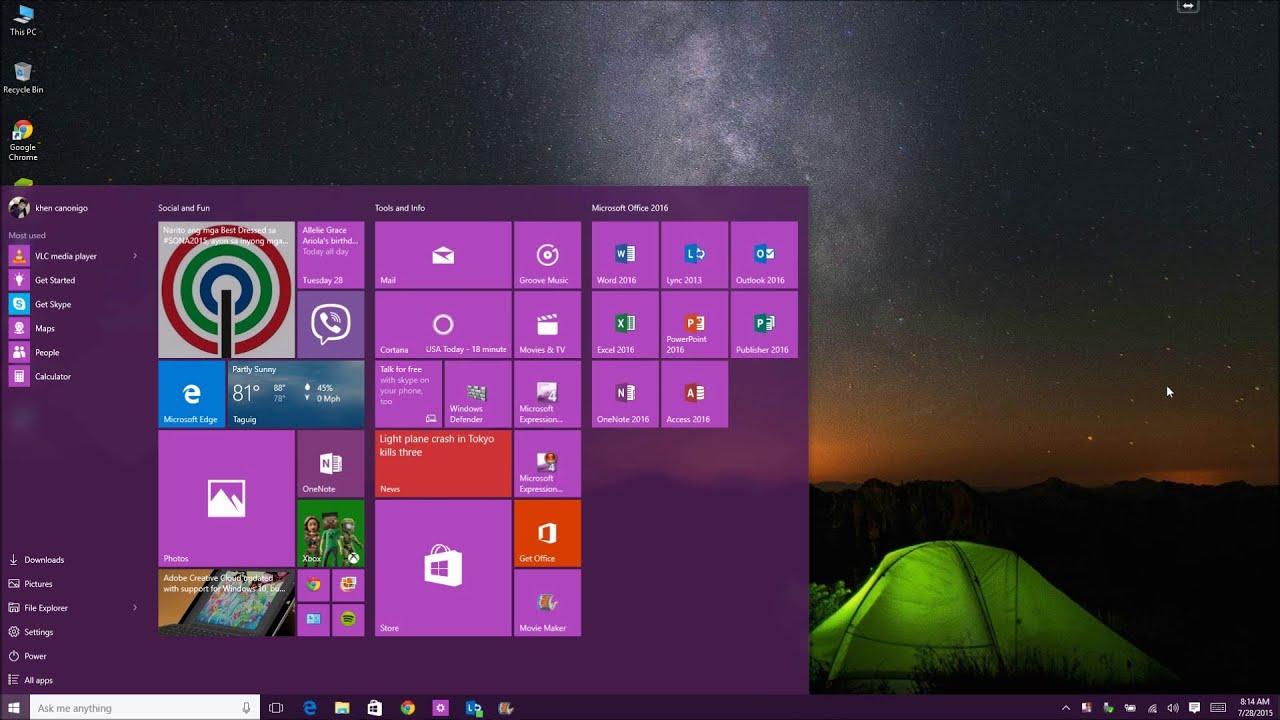This screenshot has height=720, width=1280.
Task: Open the Mail tile
Action: point(443,255)
